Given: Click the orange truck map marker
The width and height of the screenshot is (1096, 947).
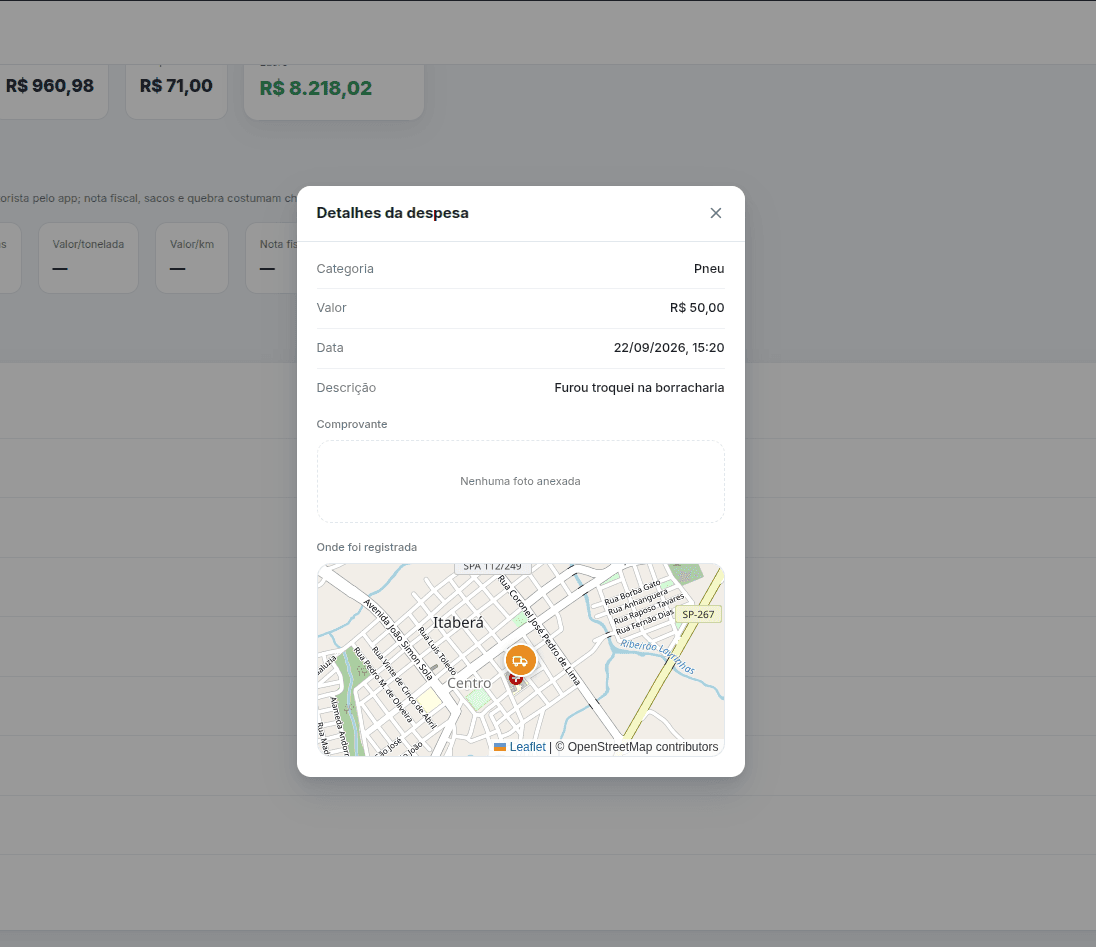Looking at the screenshot, I should coord(520,660).
